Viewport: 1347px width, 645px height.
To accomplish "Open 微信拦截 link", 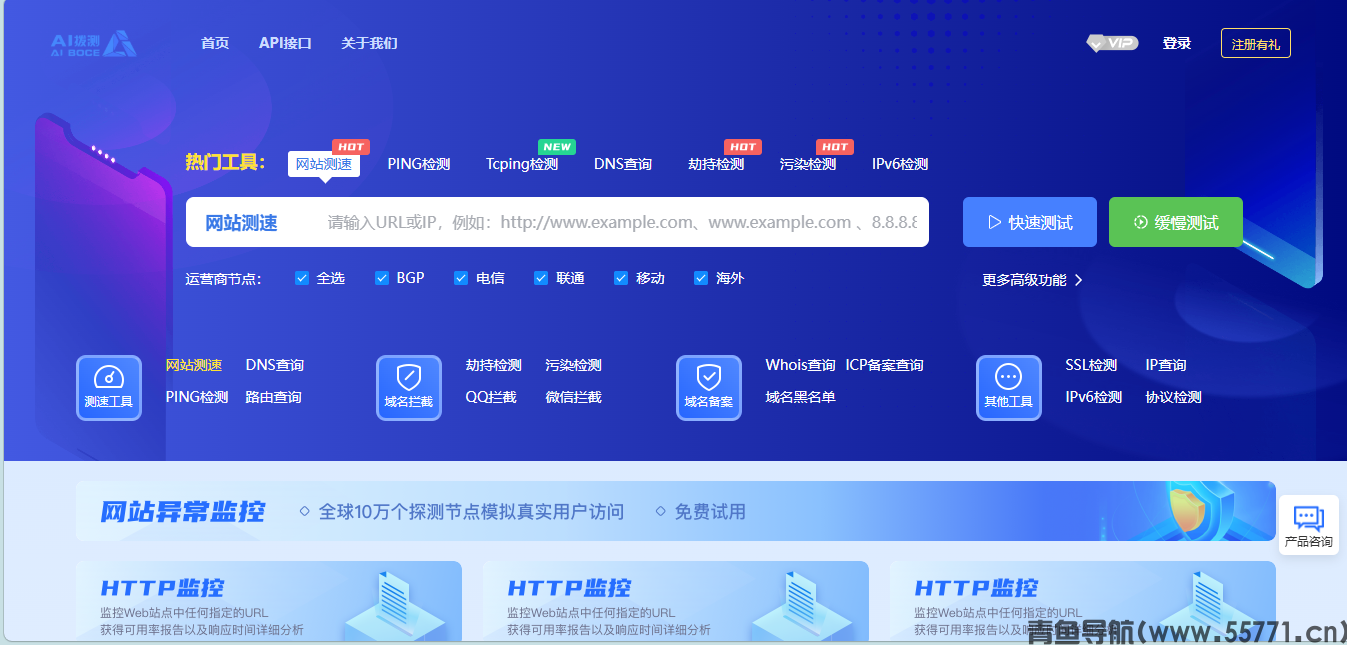I will click(x=574, y=397).
